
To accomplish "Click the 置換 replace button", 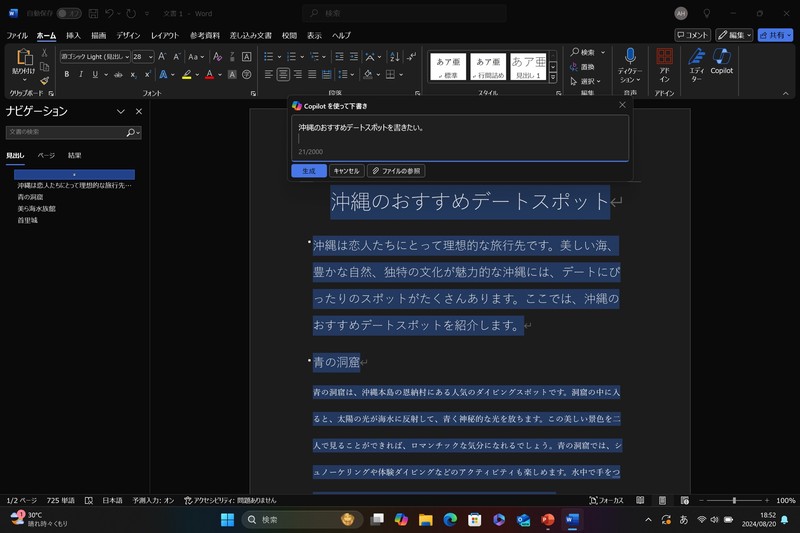I will coord(583,67).
